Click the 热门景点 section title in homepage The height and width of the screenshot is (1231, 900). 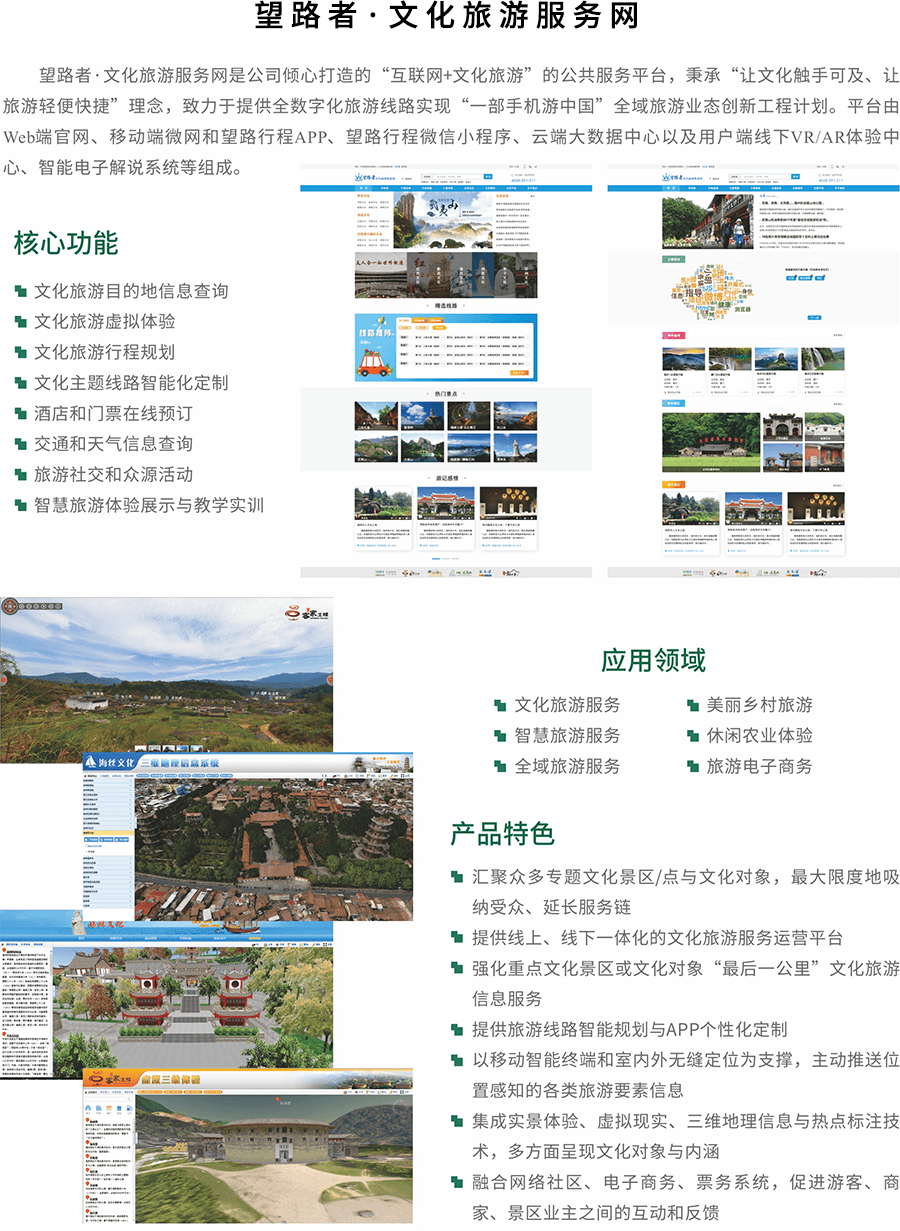[x=446, y=394]
